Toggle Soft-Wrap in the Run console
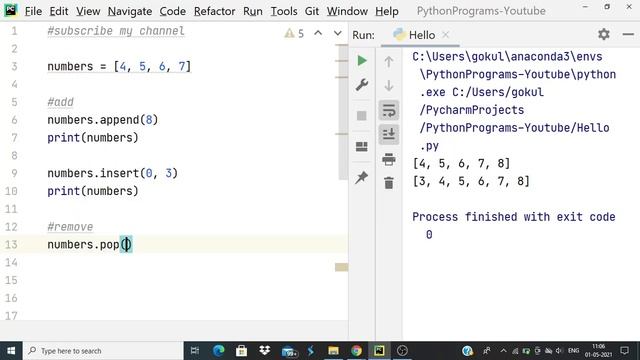The width and height of the screenshot is (640, 360). (389, 110)
